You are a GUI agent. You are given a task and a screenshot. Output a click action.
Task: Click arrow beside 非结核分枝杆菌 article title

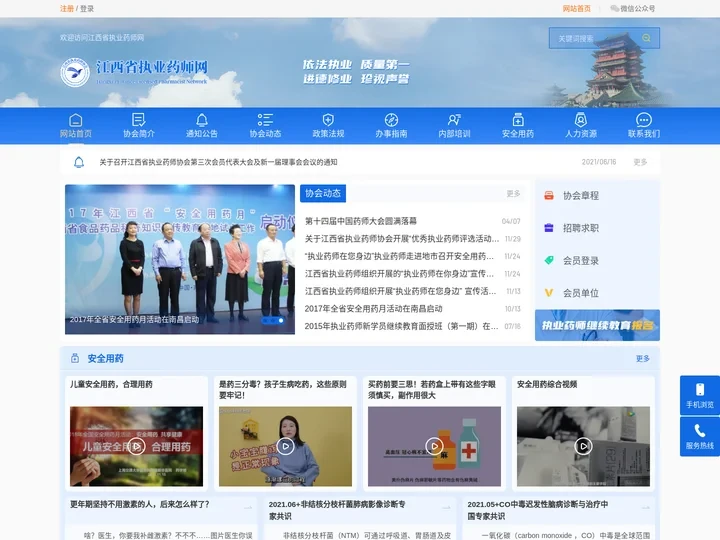[446, 508]
